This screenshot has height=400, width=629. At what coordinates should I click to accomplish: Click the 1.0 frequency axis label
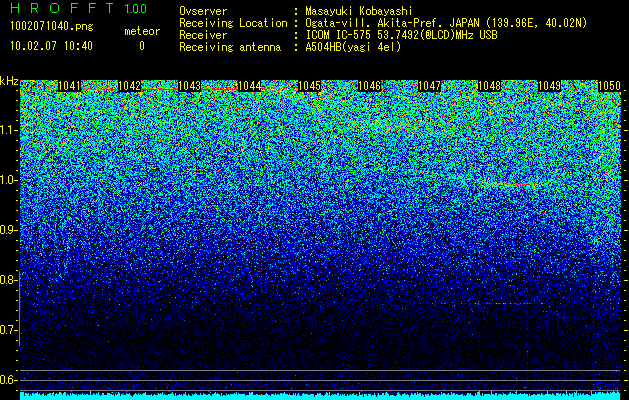click(x=8, y=180)
